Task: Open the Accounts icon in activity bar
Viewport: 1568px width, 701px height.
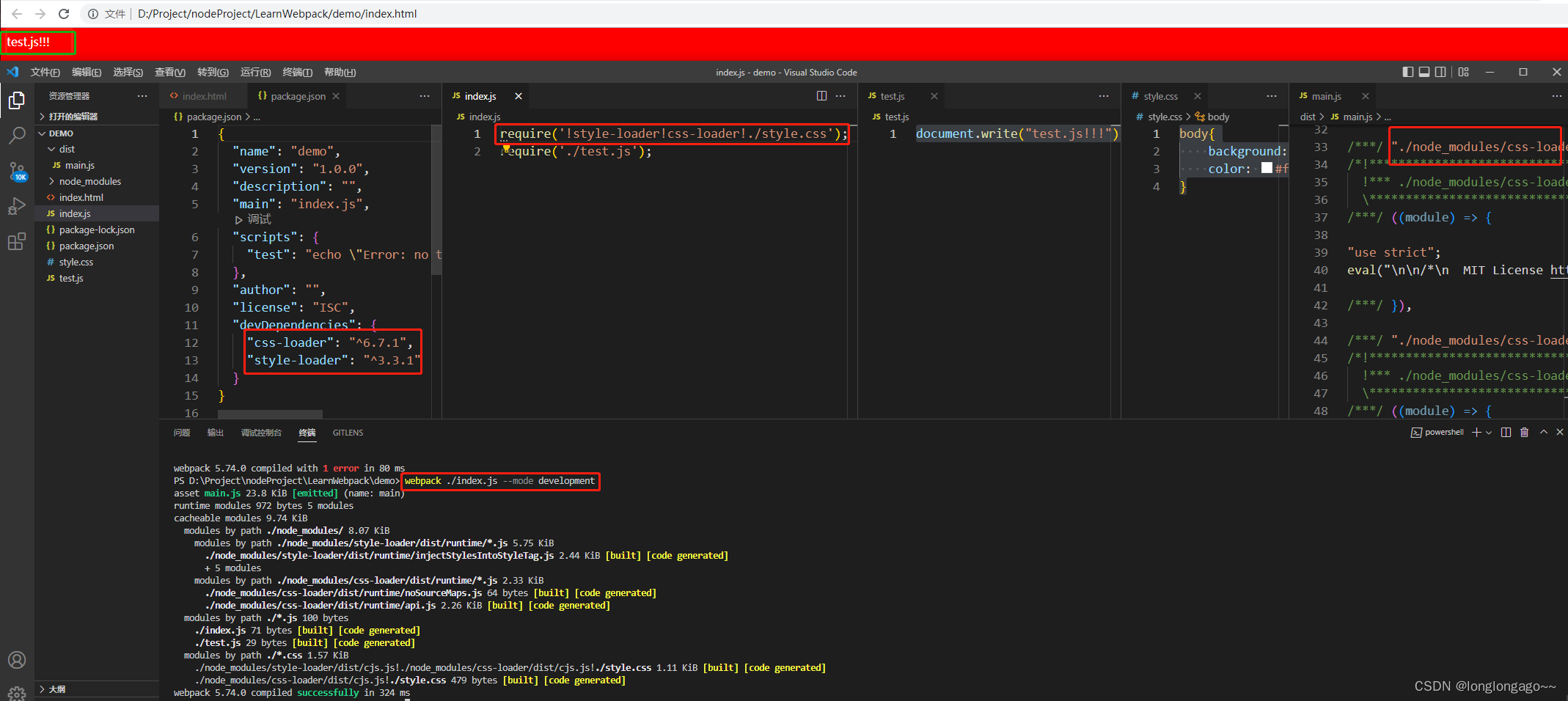Action: 16,660
